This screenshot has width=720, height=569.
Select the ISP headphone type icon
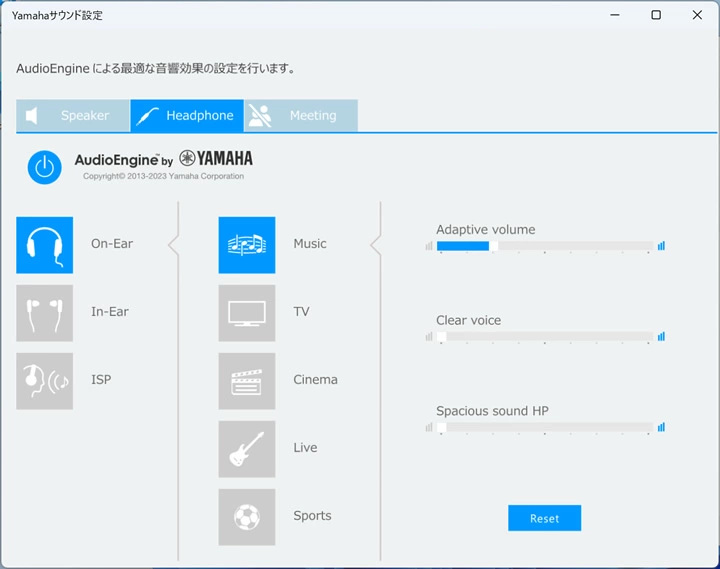(45, 381)
